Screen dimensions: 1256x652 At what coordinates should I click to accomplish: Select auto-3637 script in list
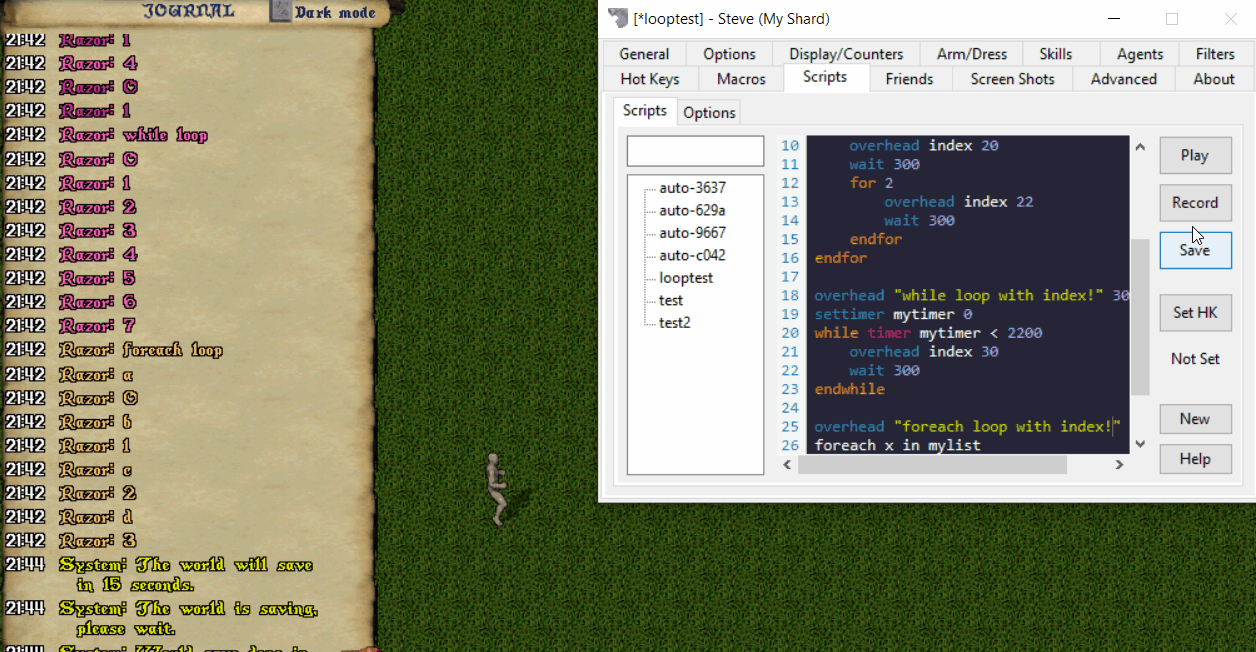coord(692,187)
